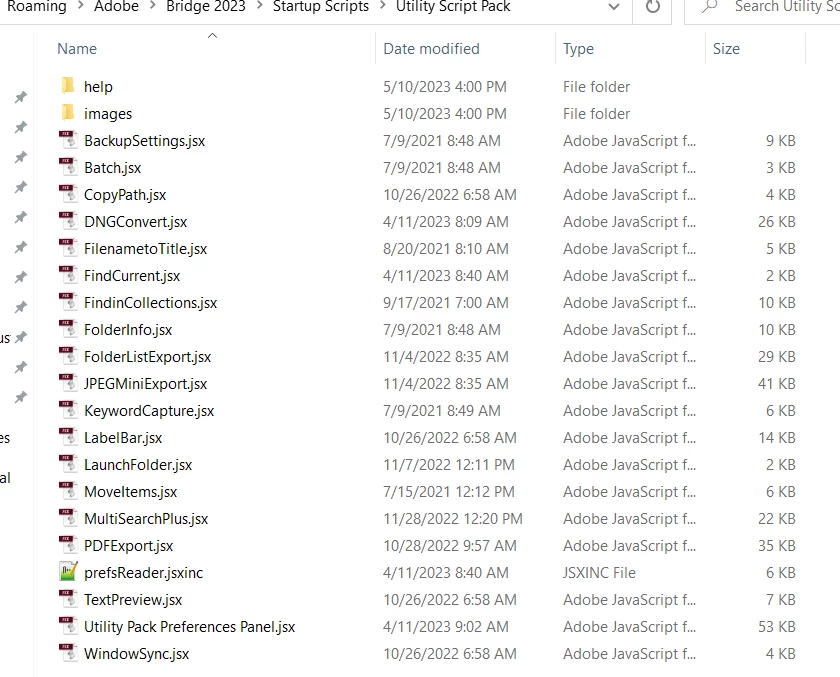Screen dimensions: 840x677
Task: Click the FolderListExport.jsx file name
Action: pyautogui.click(x=147, y=357)
